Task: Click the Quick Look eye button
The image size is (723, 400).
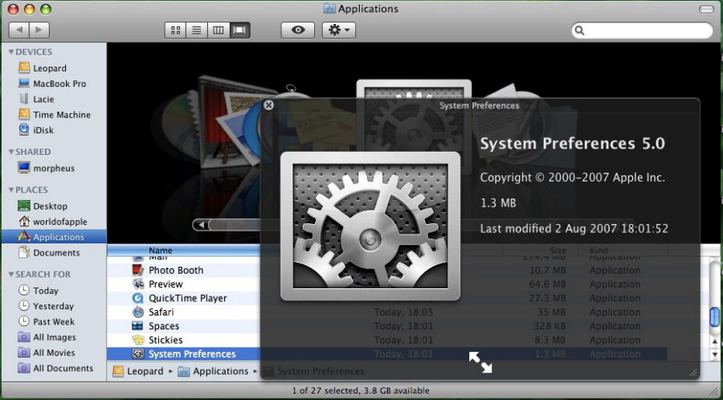Action: pos(298,30)
